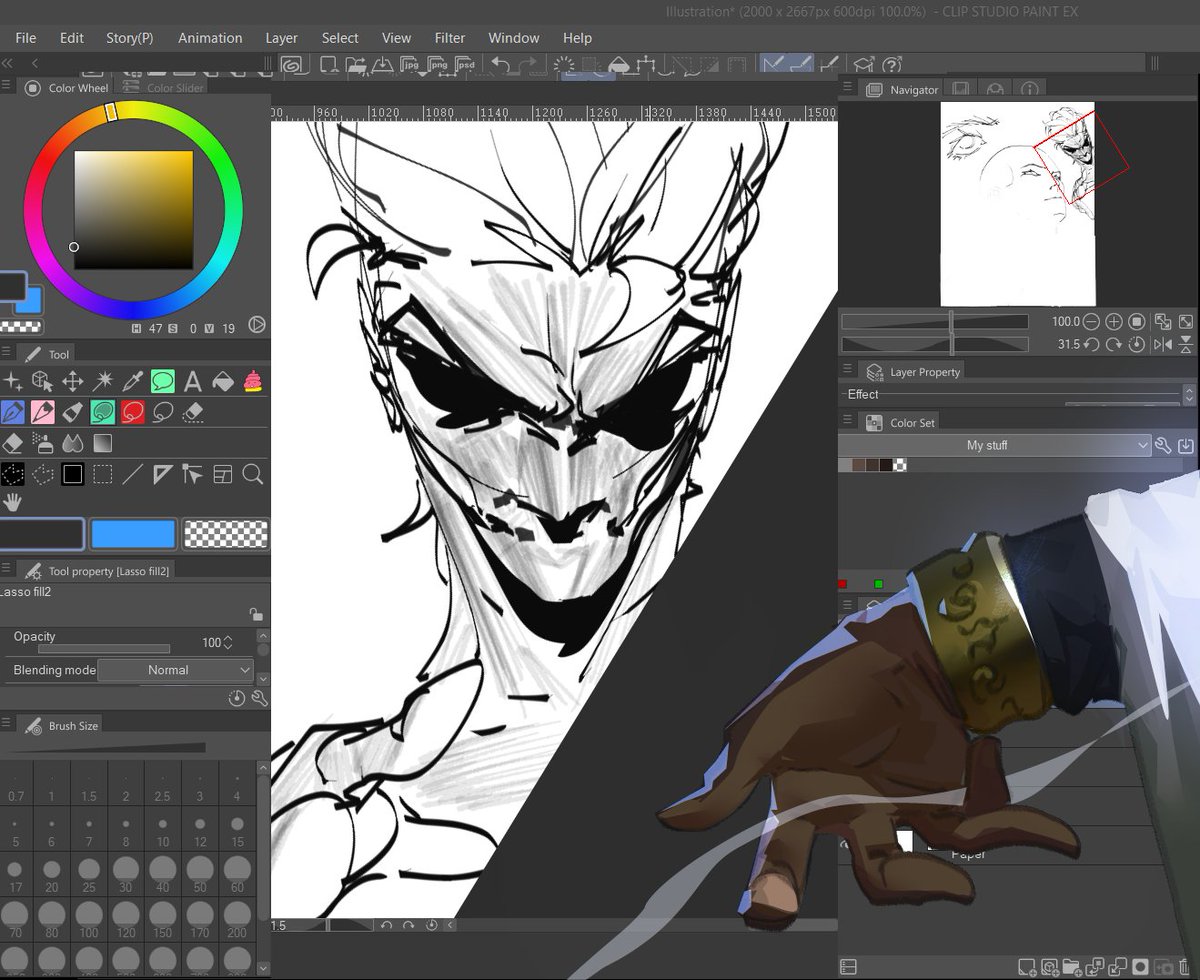Open File menu
The image size is (1200, 980).
26,38
